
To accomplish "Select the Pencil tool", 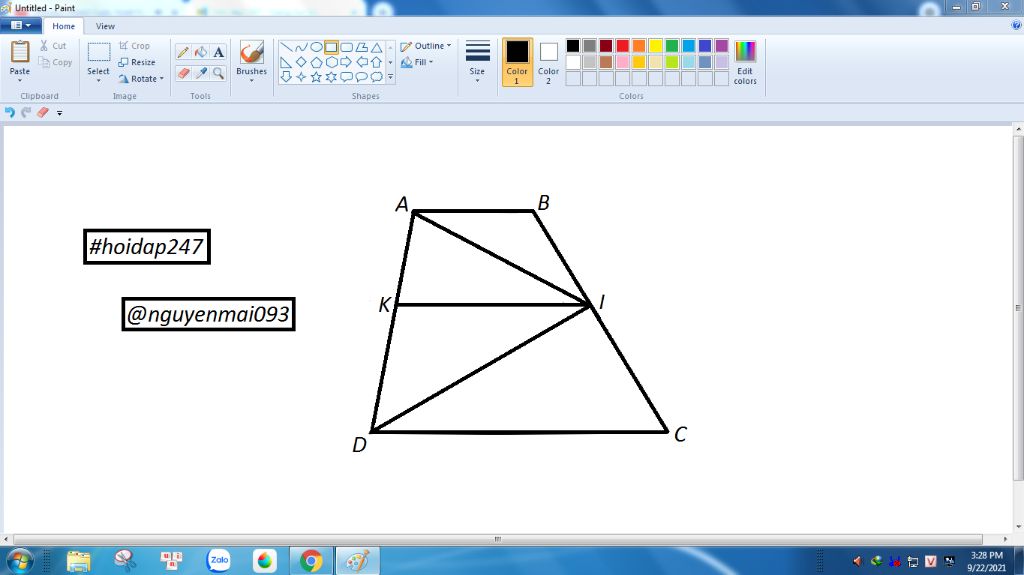I will click(184, 52).
